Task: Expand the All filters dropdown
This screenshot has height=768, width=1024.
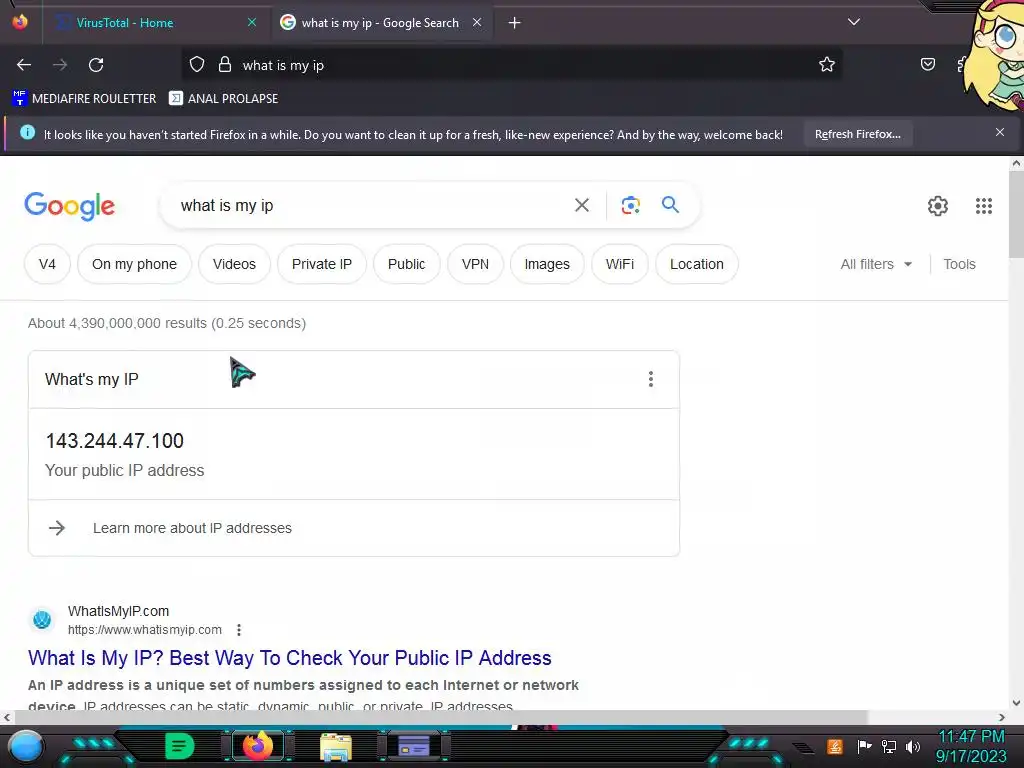Action: [876, 264]
